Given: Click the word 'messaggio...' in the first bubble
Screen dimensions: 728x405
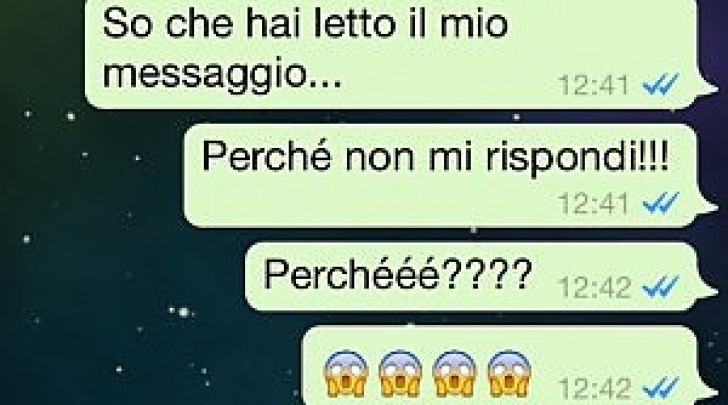Looking at the screenshot, I should [222, 74].
